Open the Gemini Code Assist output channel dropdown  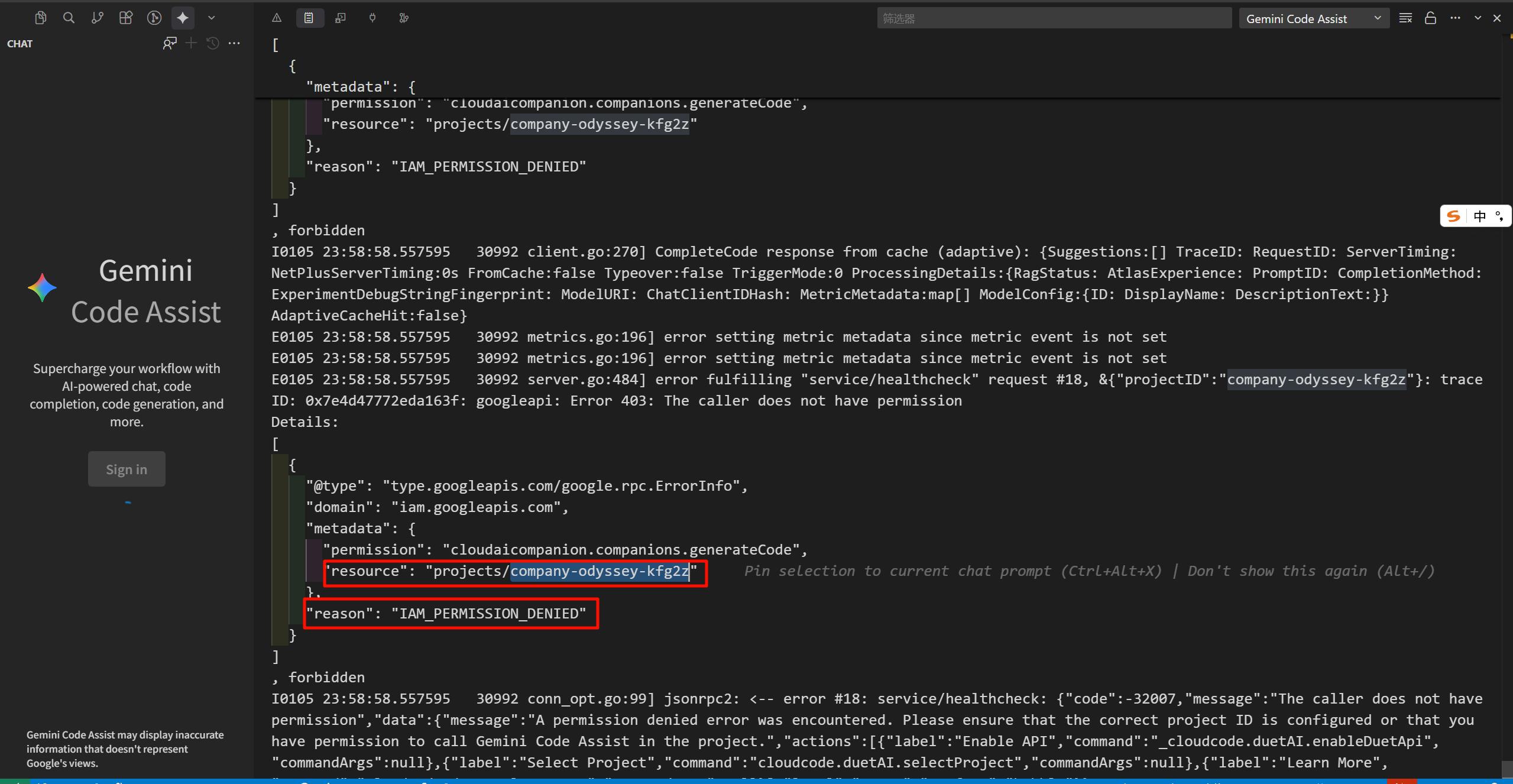pyautogui.click(x=1313, y=18)
